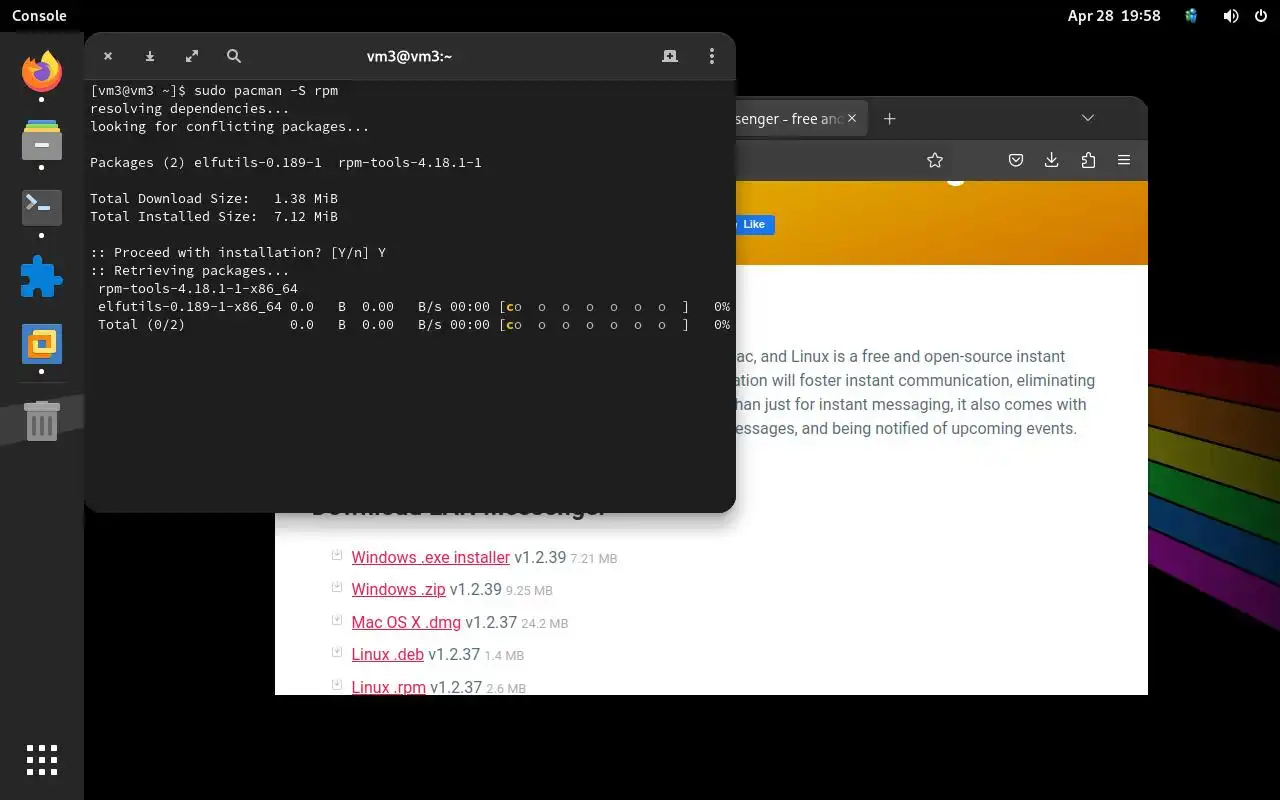This screenshot has height=800, width=1280.
Task: Open the Console app menu in top bar
Action: pyautogui.click(x=39, y=15)
